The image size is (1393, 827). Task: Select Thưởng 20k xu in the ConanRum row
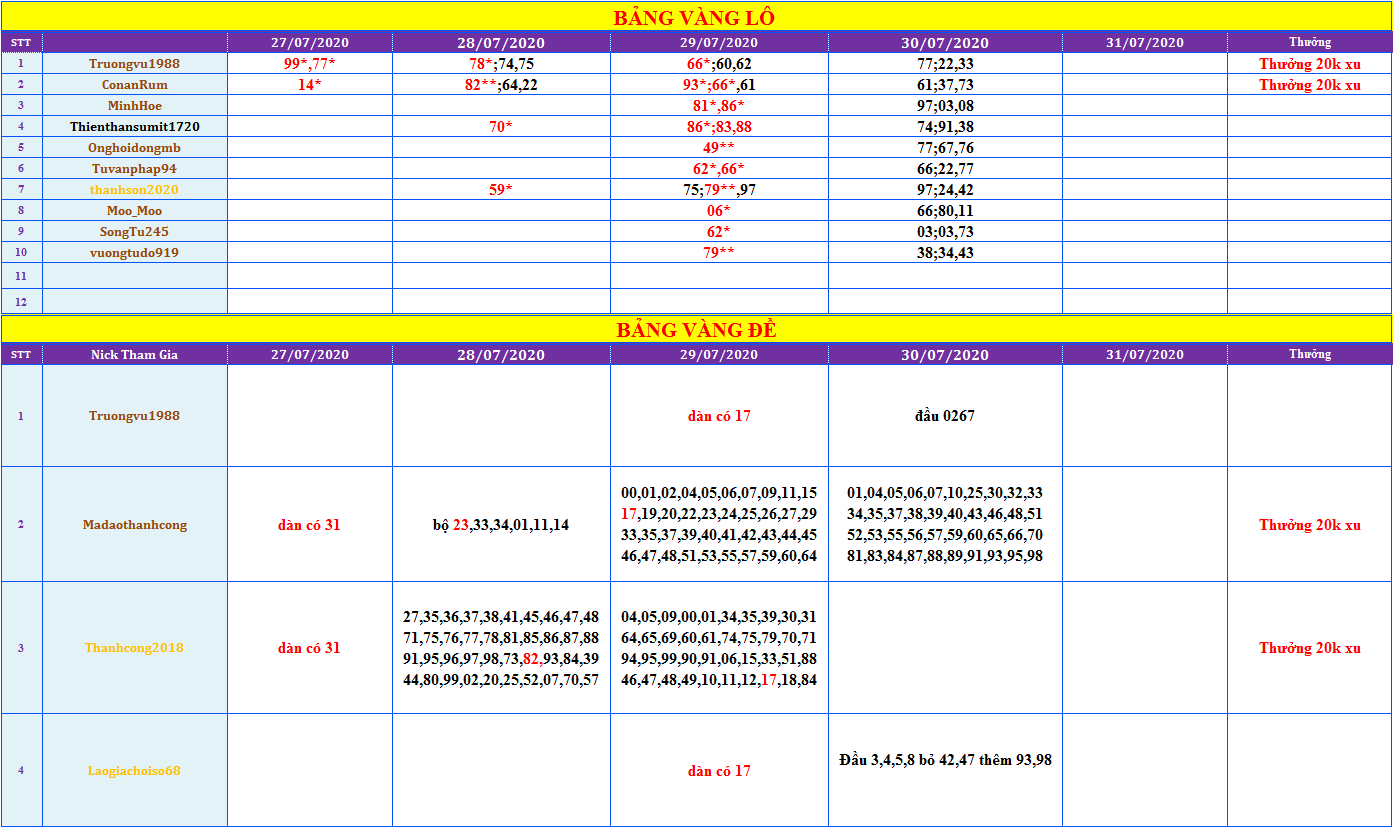point(1309,85)
